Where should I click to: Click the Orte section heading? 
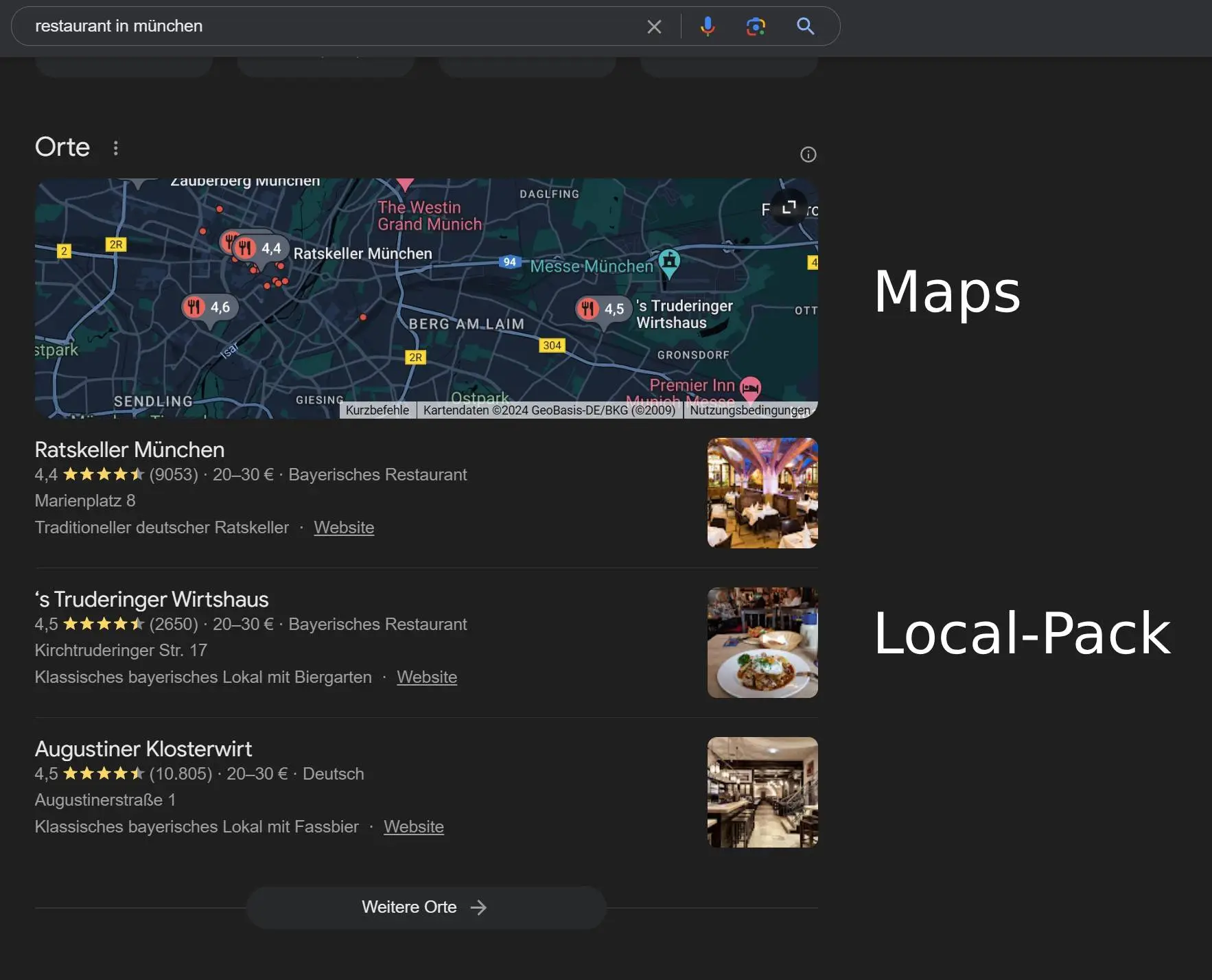(x=62, y=147)
